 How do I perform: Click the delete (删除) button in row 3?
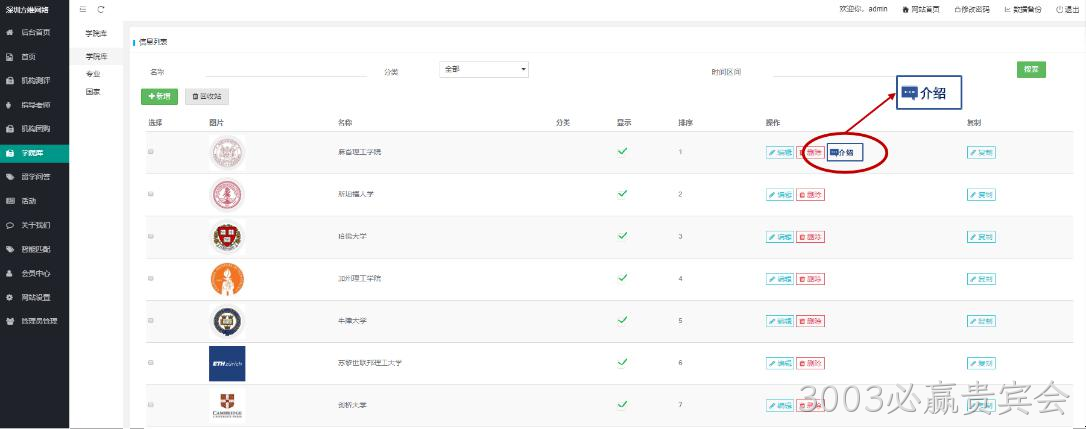pyautogui.click(x=810, y=237)
